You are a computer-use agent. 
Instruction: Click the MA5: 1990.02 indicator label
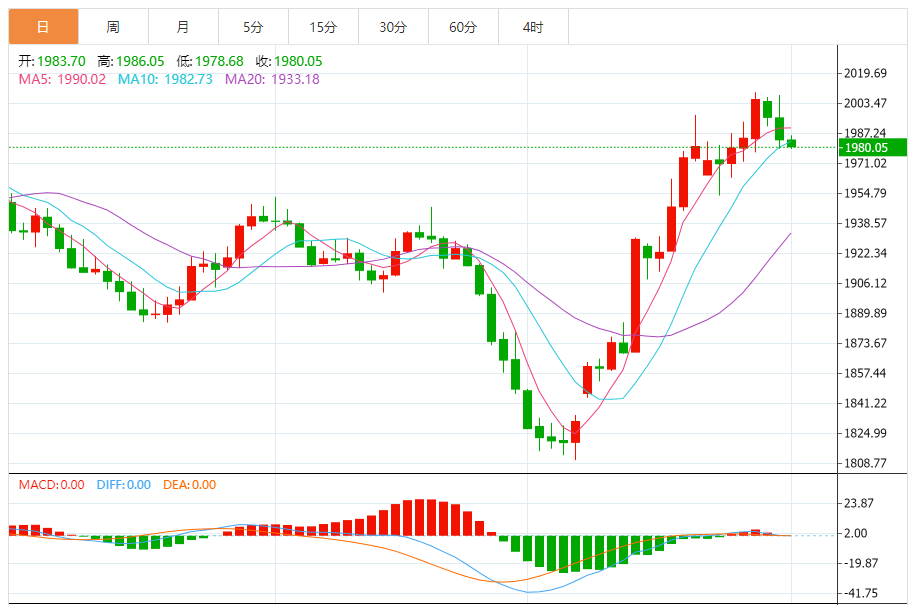click(62, 79)
